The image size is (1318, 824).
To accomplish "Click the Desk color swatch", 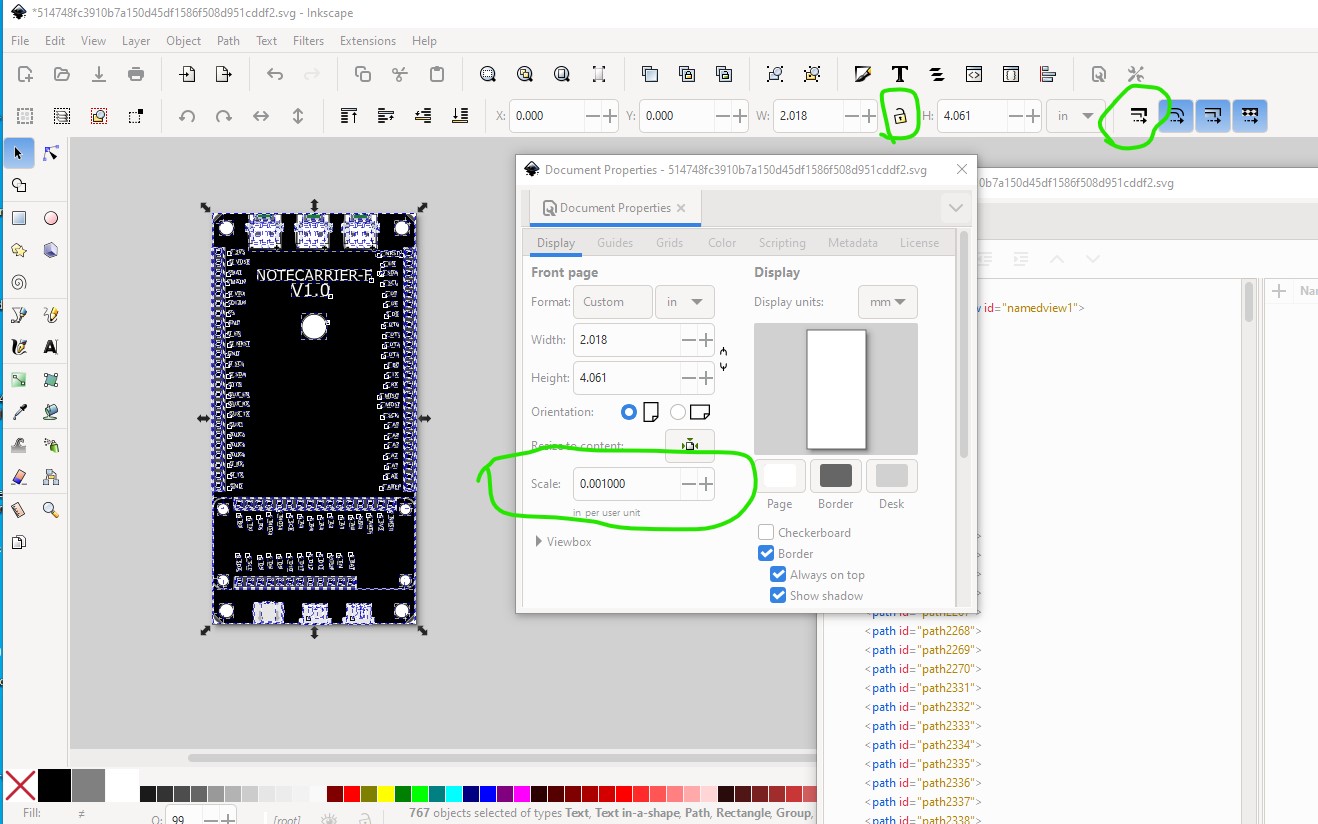I will coord(891,476).
